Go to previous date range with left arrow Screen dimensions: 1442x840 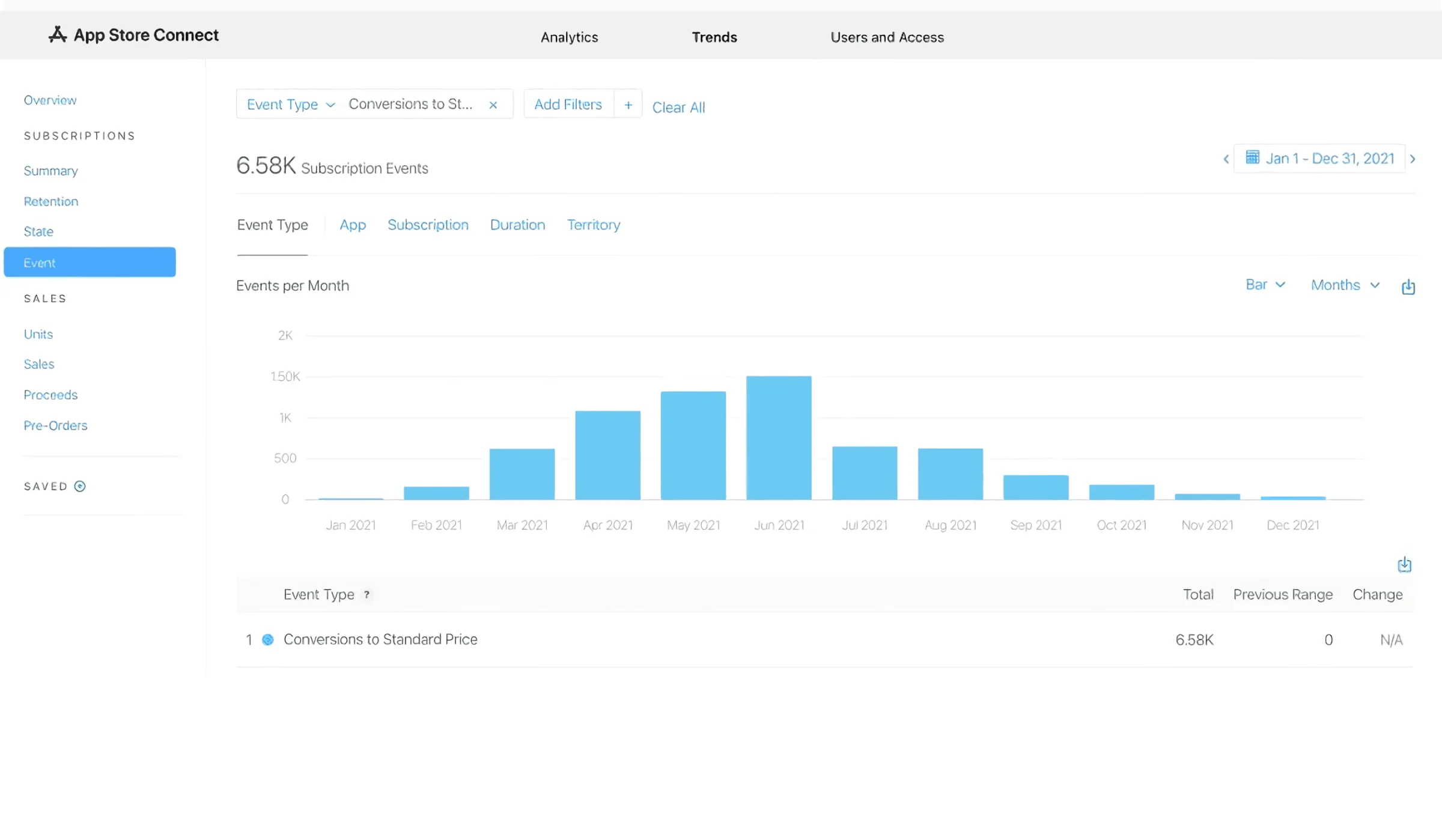point(1226,159)
